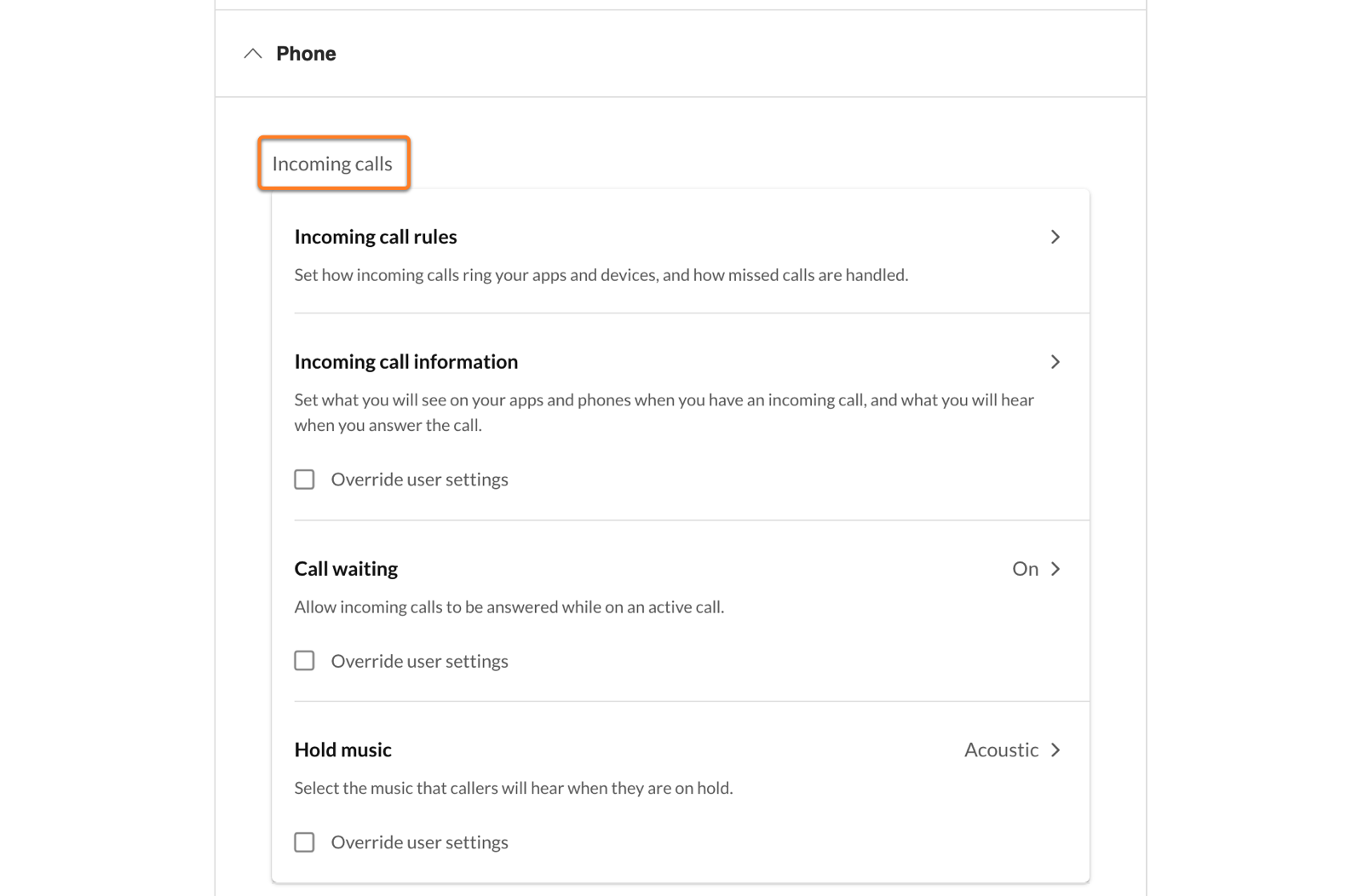Open the Hold music setting title
The width and height of the screenshot is (1363, 896).
point(342,750)
